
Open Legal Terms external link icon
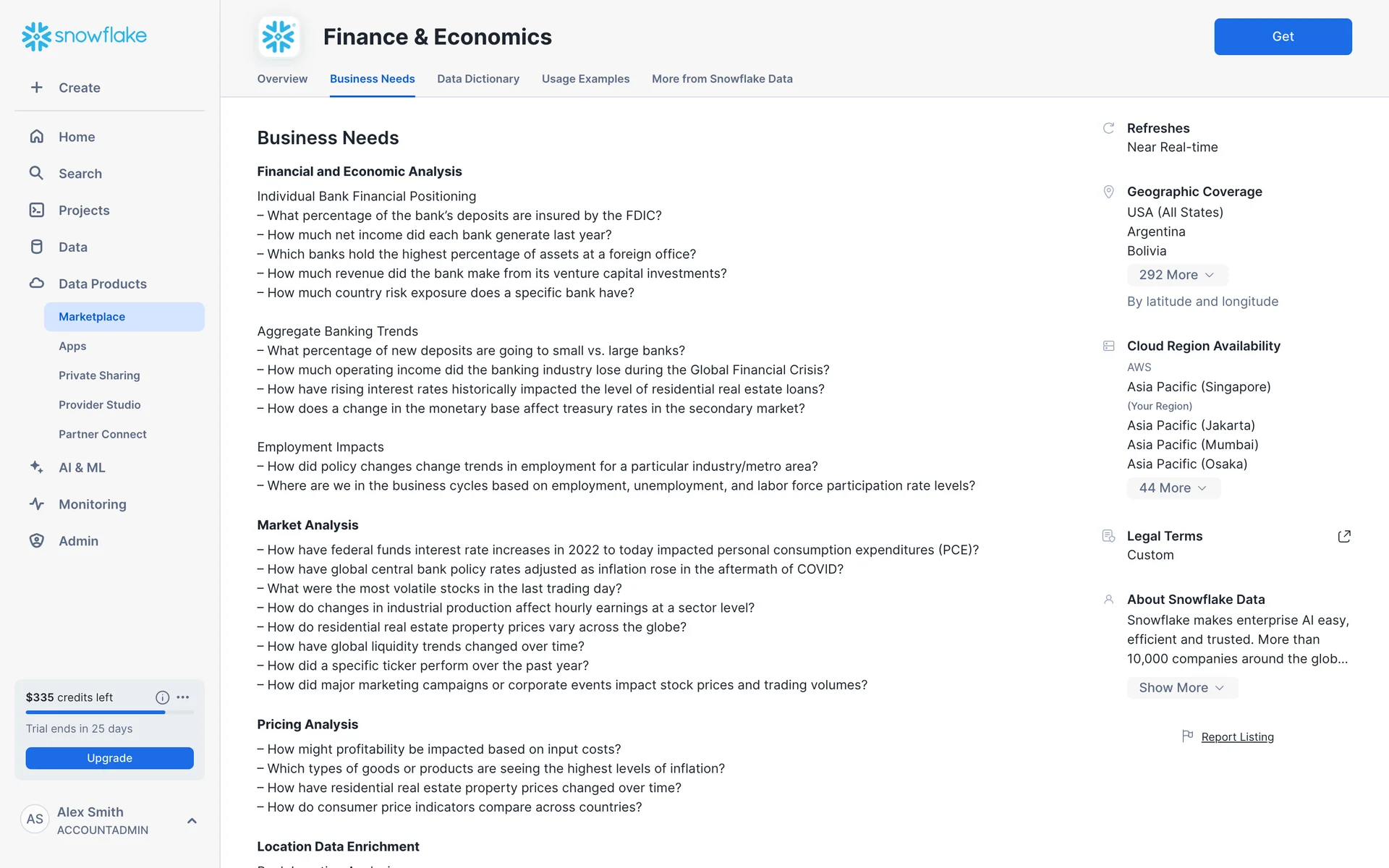(1343, 536)
